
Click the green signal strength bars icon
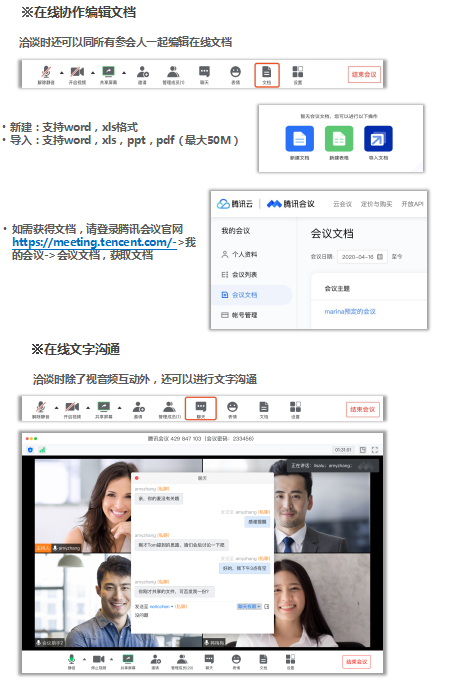click(x=42, y=450)
